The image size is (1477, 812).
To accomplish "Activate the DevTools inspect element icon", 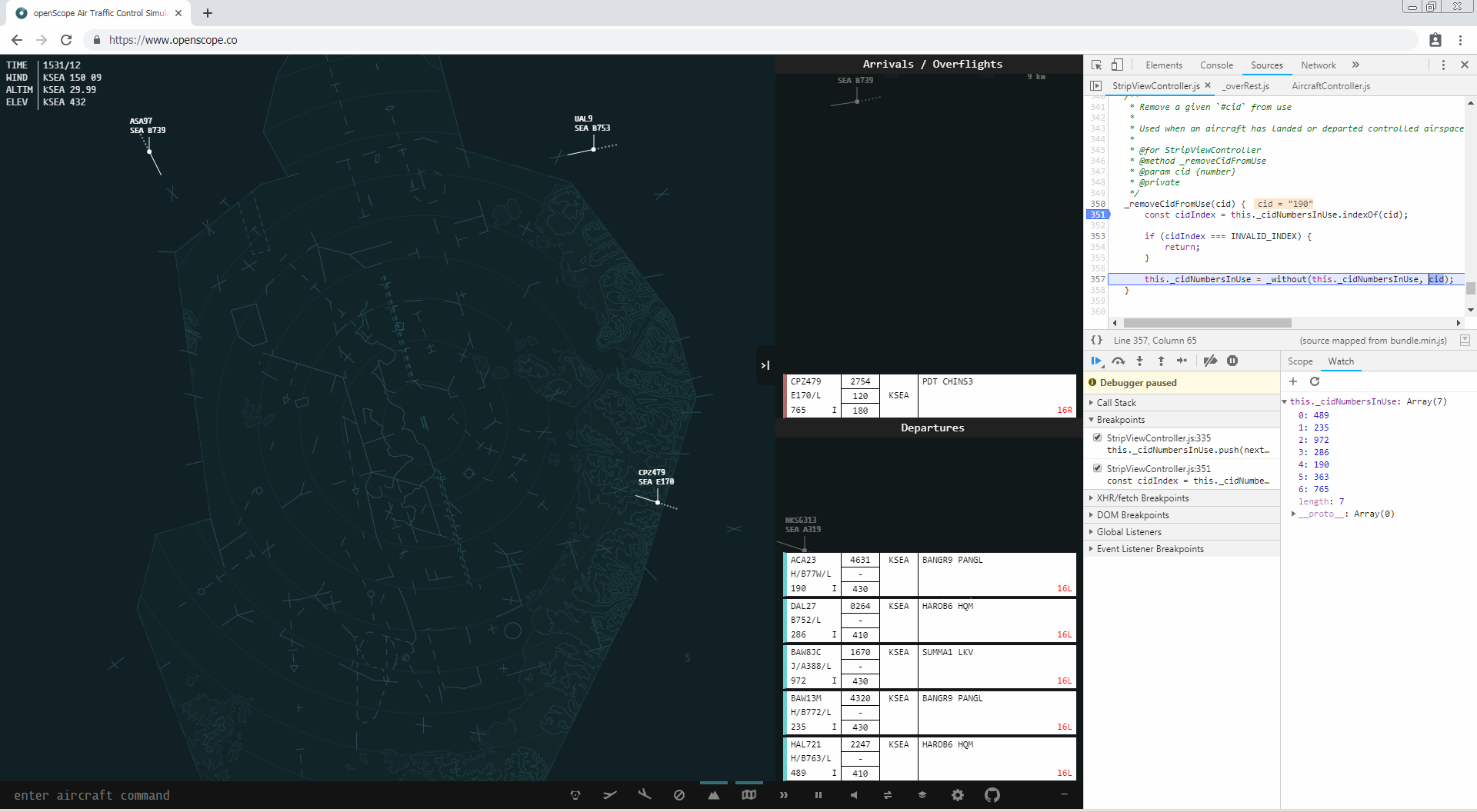I will coord(1097,65).
